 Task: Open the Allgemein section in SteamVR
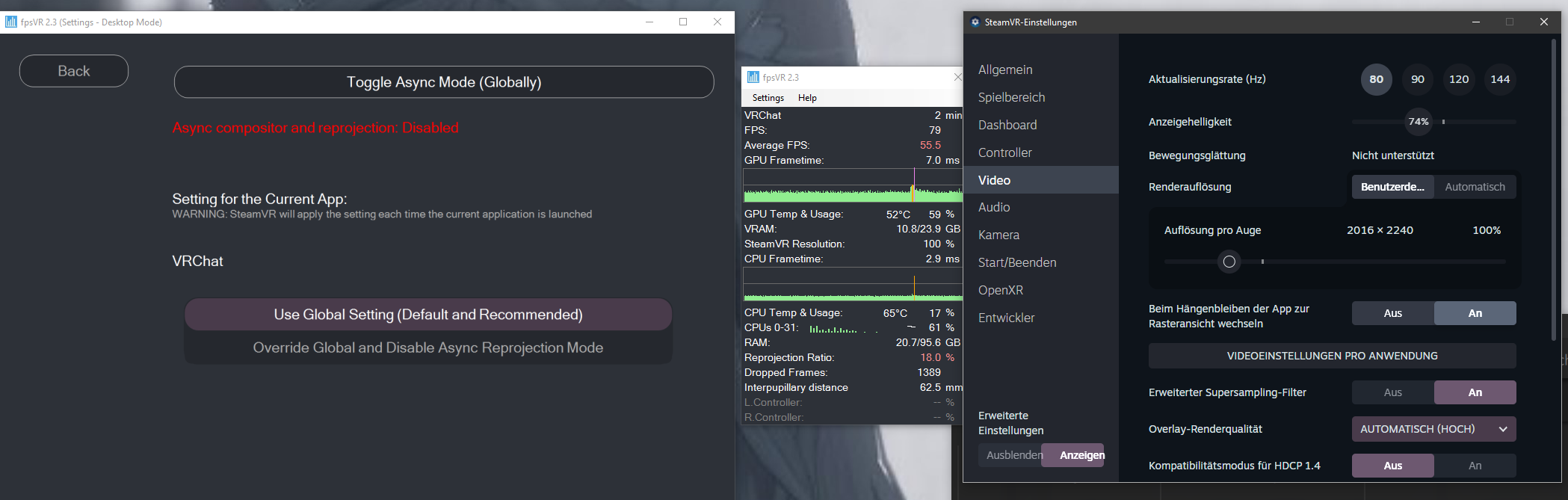[x=1041, y=70]
